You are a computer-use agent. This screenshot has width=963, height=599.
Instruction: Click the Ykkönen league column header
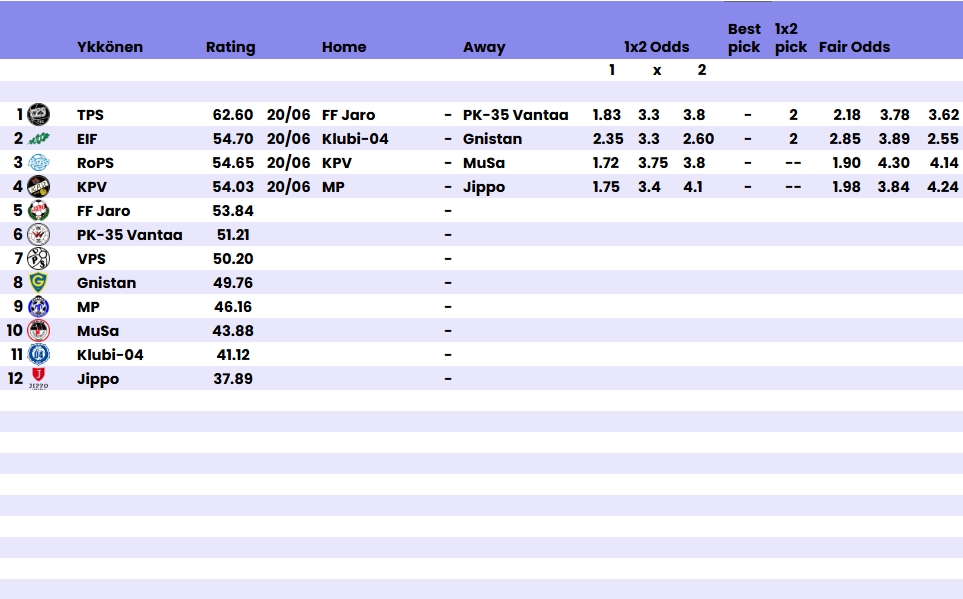click(110, 47)
